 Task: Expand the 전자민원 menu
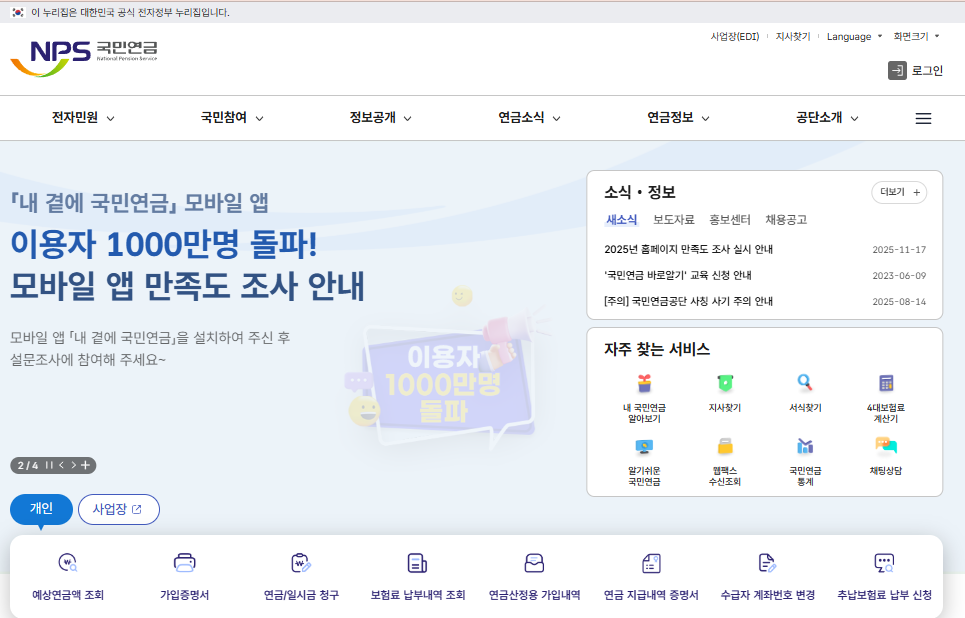[83, 118]
